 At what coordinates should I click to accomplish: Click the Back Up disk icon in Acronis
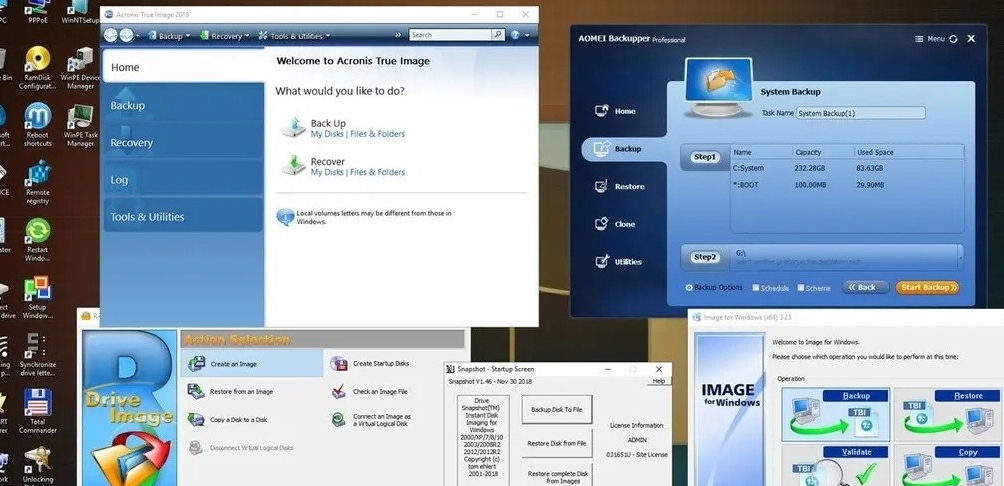[x=294, y=127]
